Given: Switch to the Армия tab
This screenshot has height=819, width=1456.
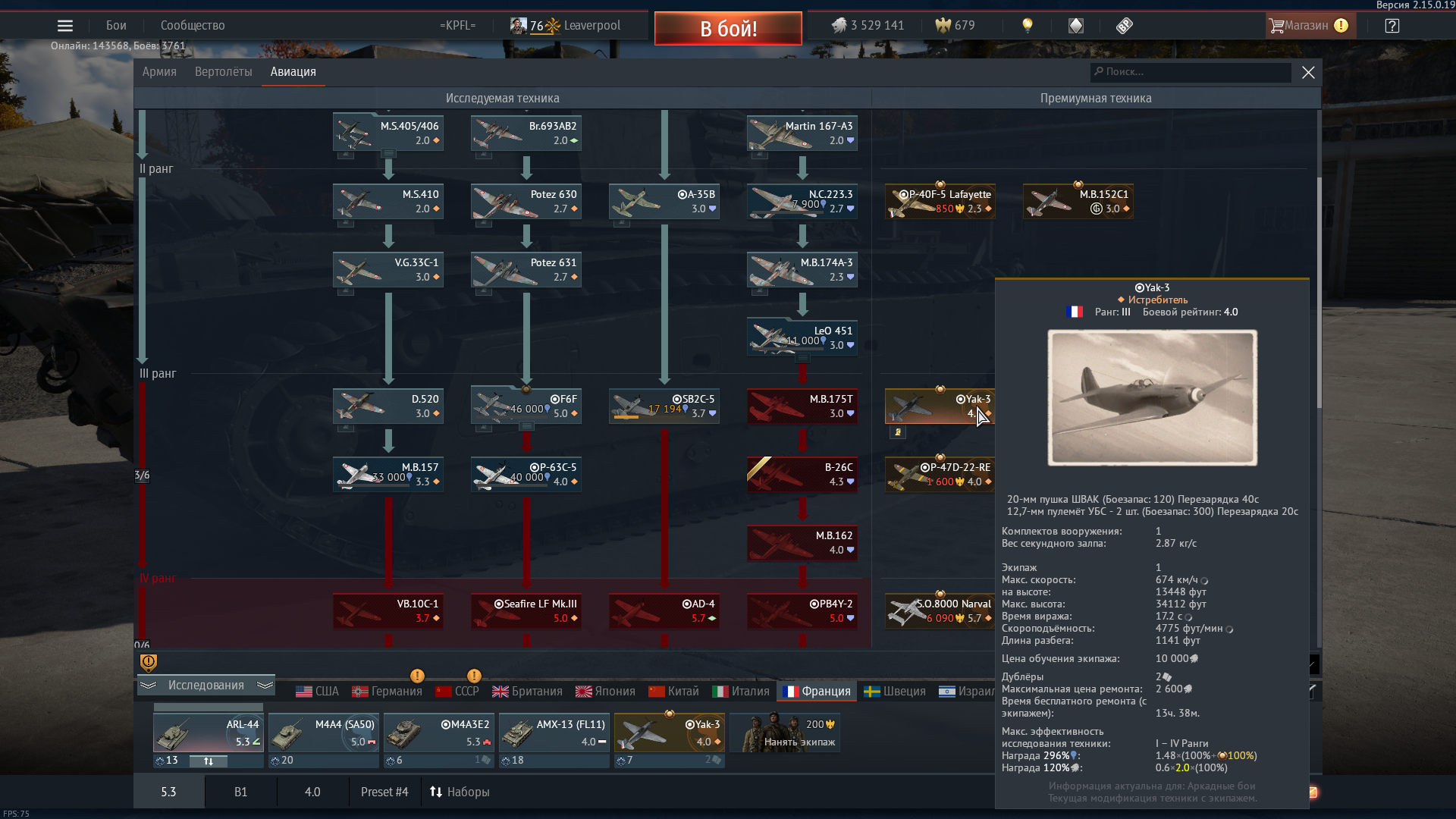Looking at the screenshot, I should [159, 72].
